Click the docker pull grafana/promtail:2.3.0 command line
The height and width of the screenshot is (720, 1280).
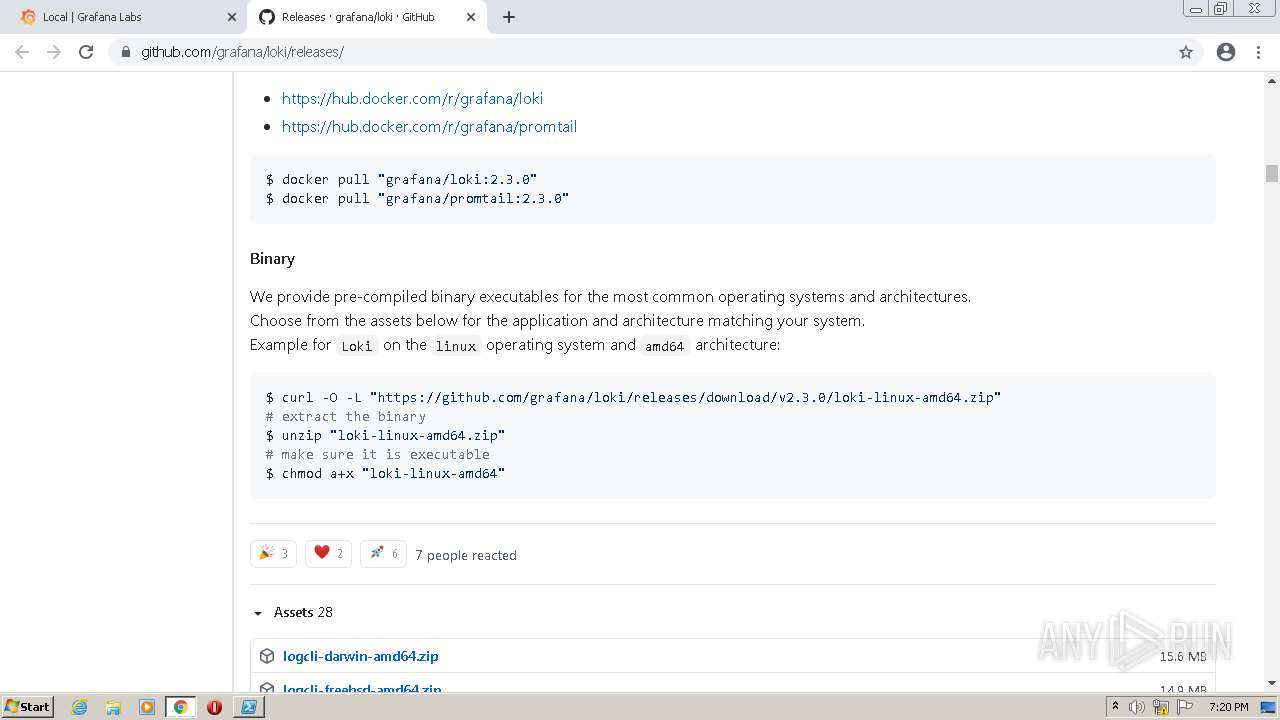(x=417, y=198)
